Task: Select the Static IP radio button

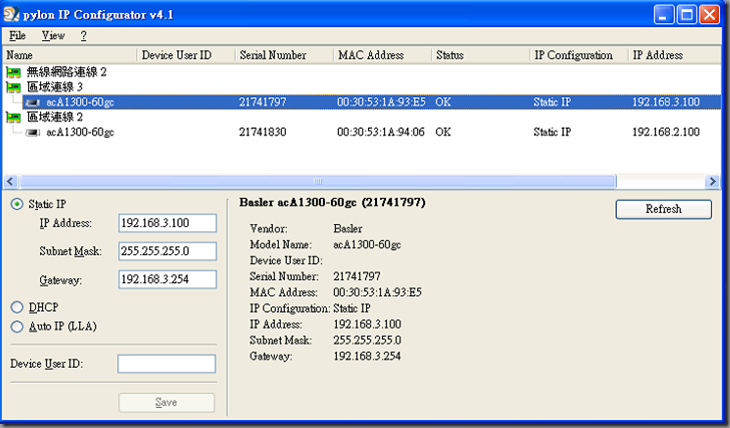Action: point(17,204)
